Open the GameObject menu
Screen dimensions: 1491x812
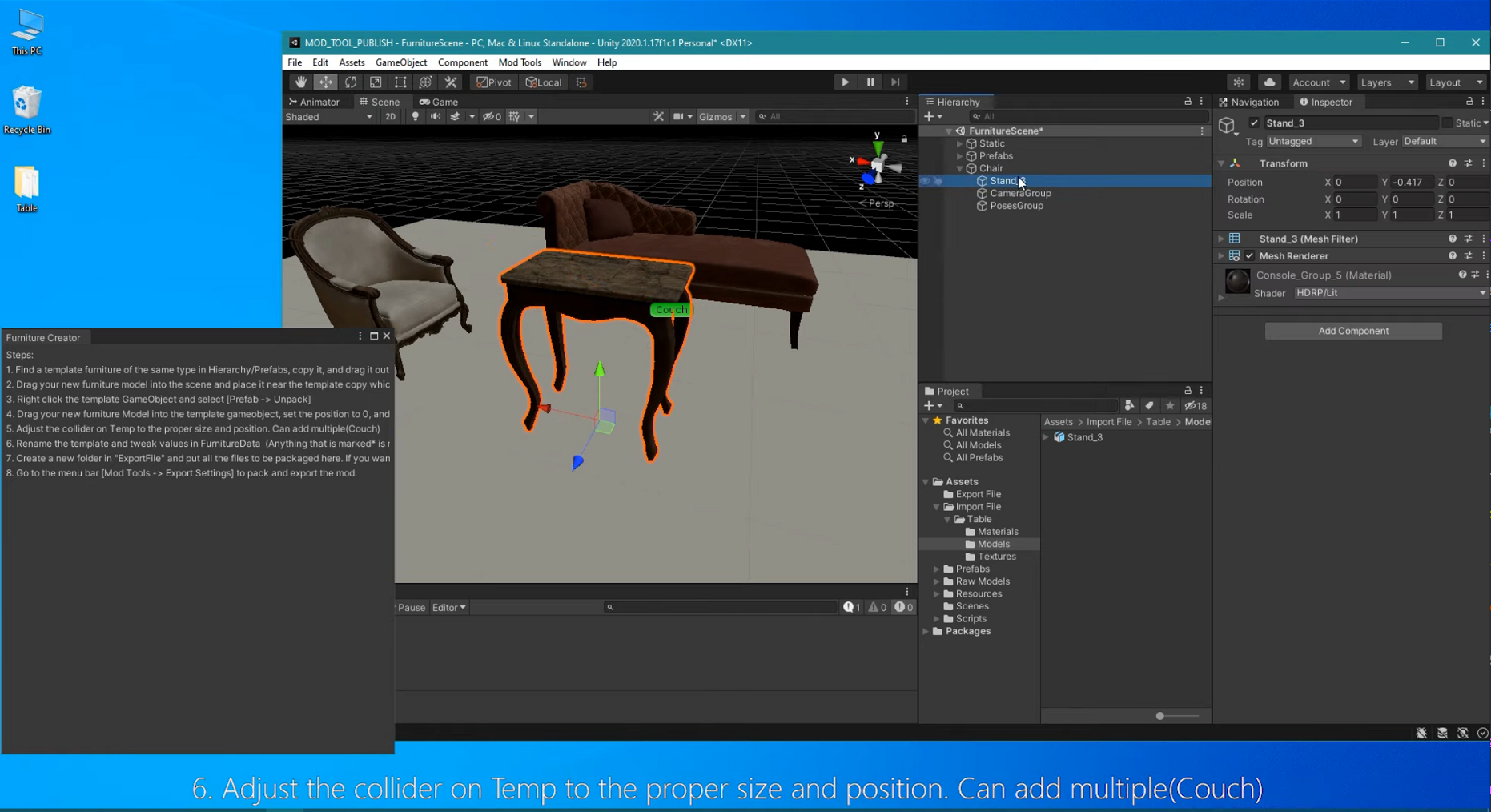coord(401,62)
